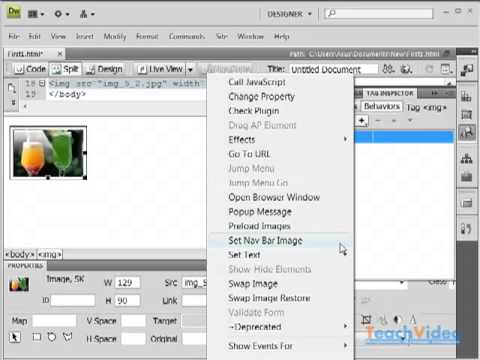Open the Format menu
The height and width of the screenshot is (360, 480).
tap(147, 36)
